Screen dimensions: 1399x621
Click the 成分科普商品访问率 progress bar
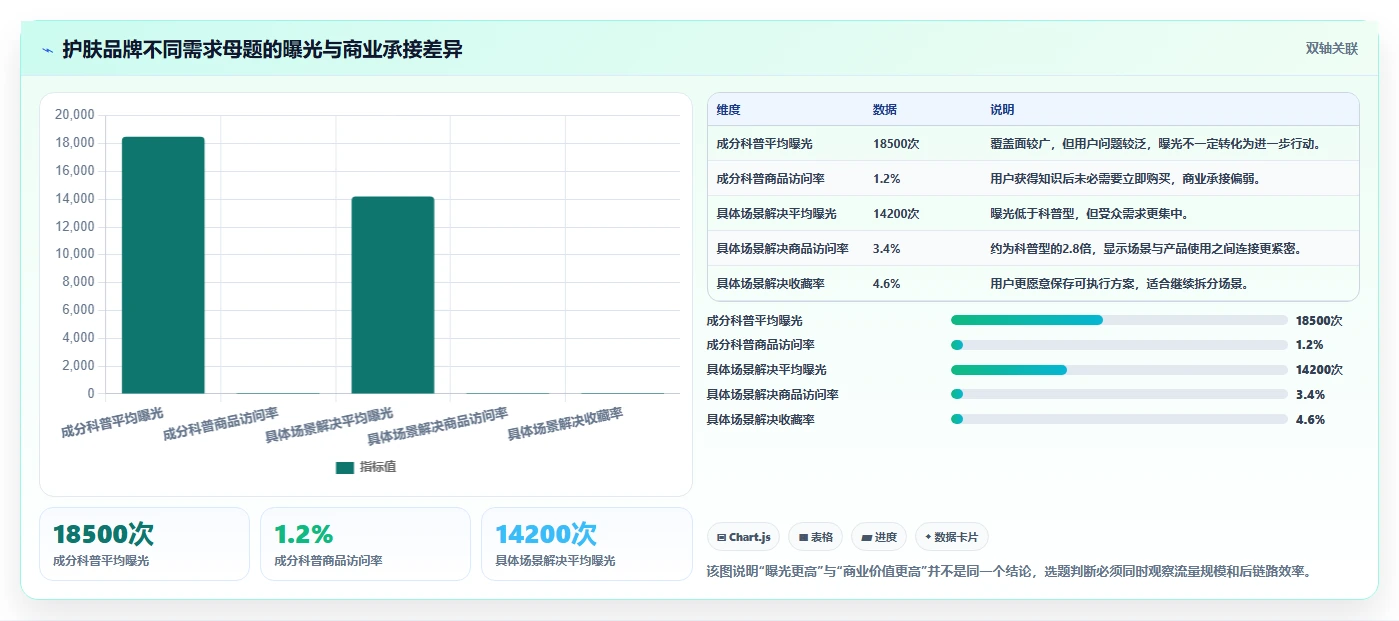(x=1119, y=345)
